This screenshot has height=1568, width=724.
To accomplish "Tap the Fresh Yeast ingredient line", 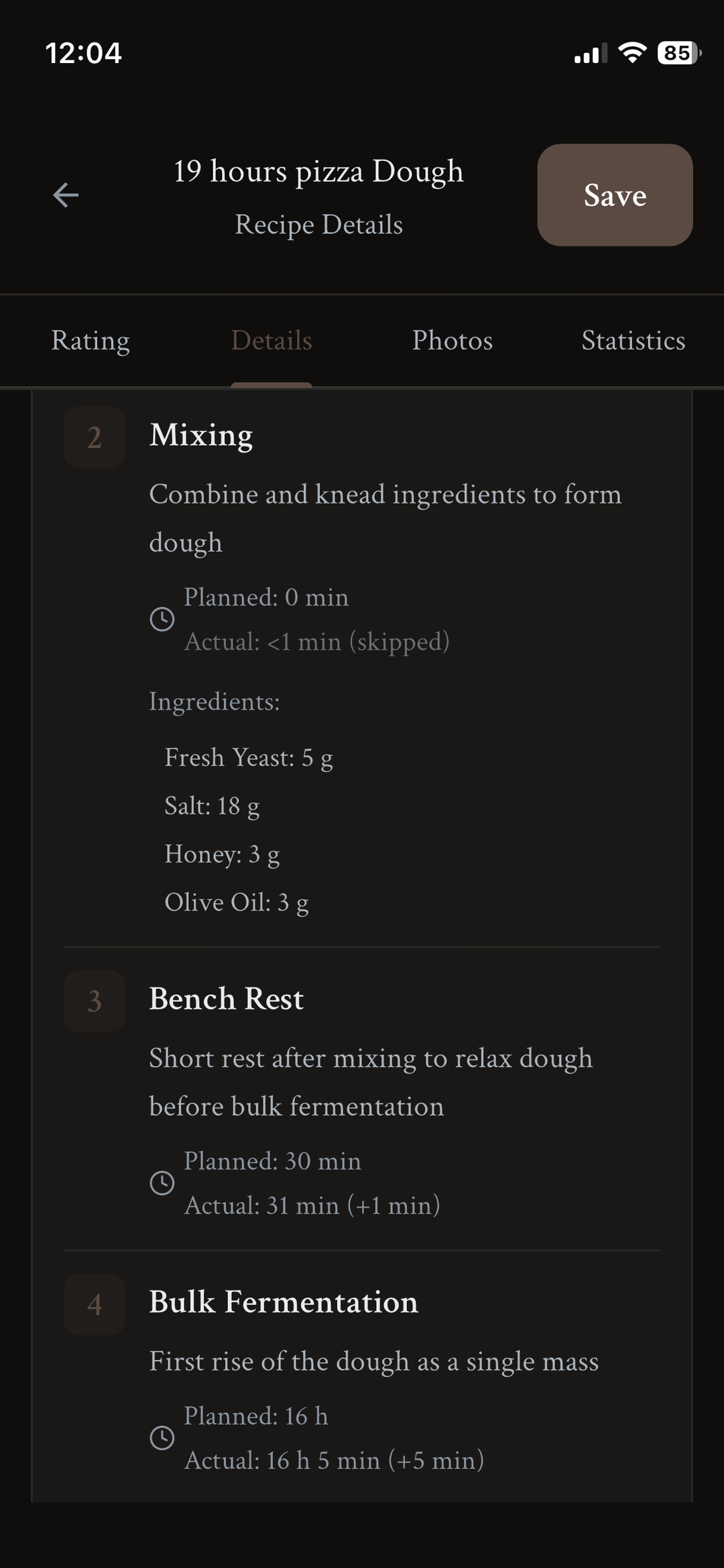I will pyautogui.click(x=249, y=758).
